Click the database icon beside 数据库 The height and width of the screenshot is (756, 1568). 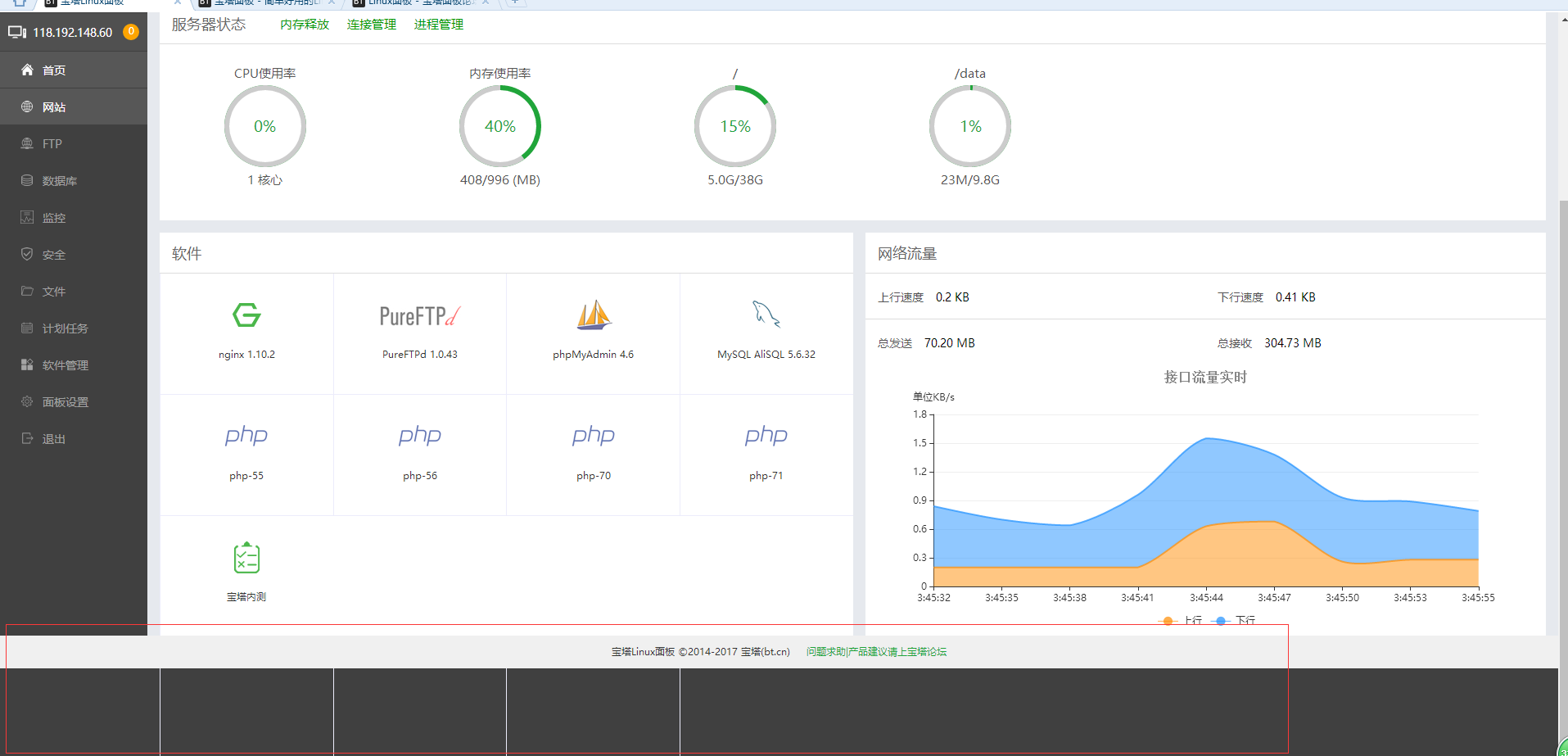pyautogui.click(x=27, y=180)
